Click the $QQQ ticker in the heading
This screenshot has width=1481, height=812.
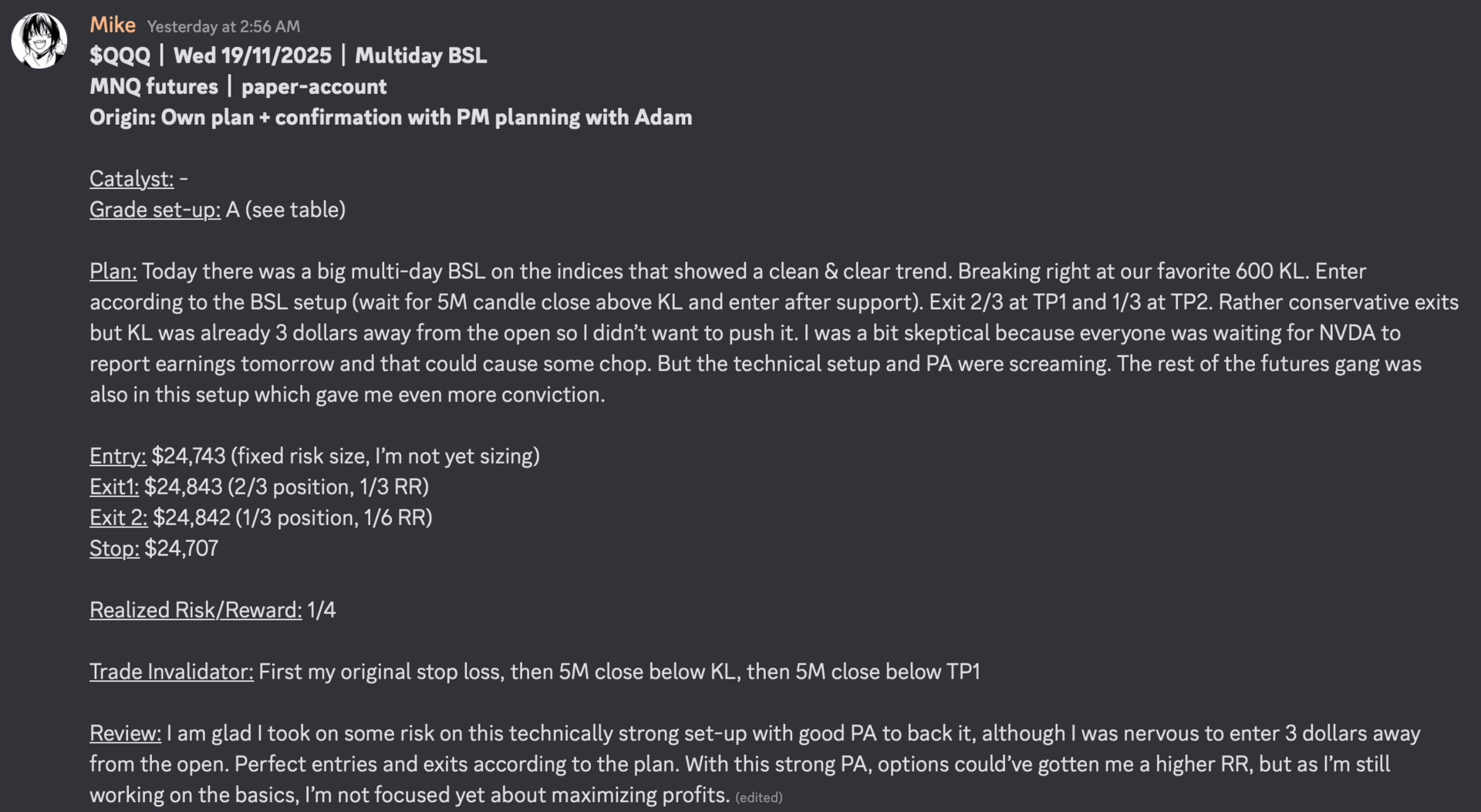(120, 56)
